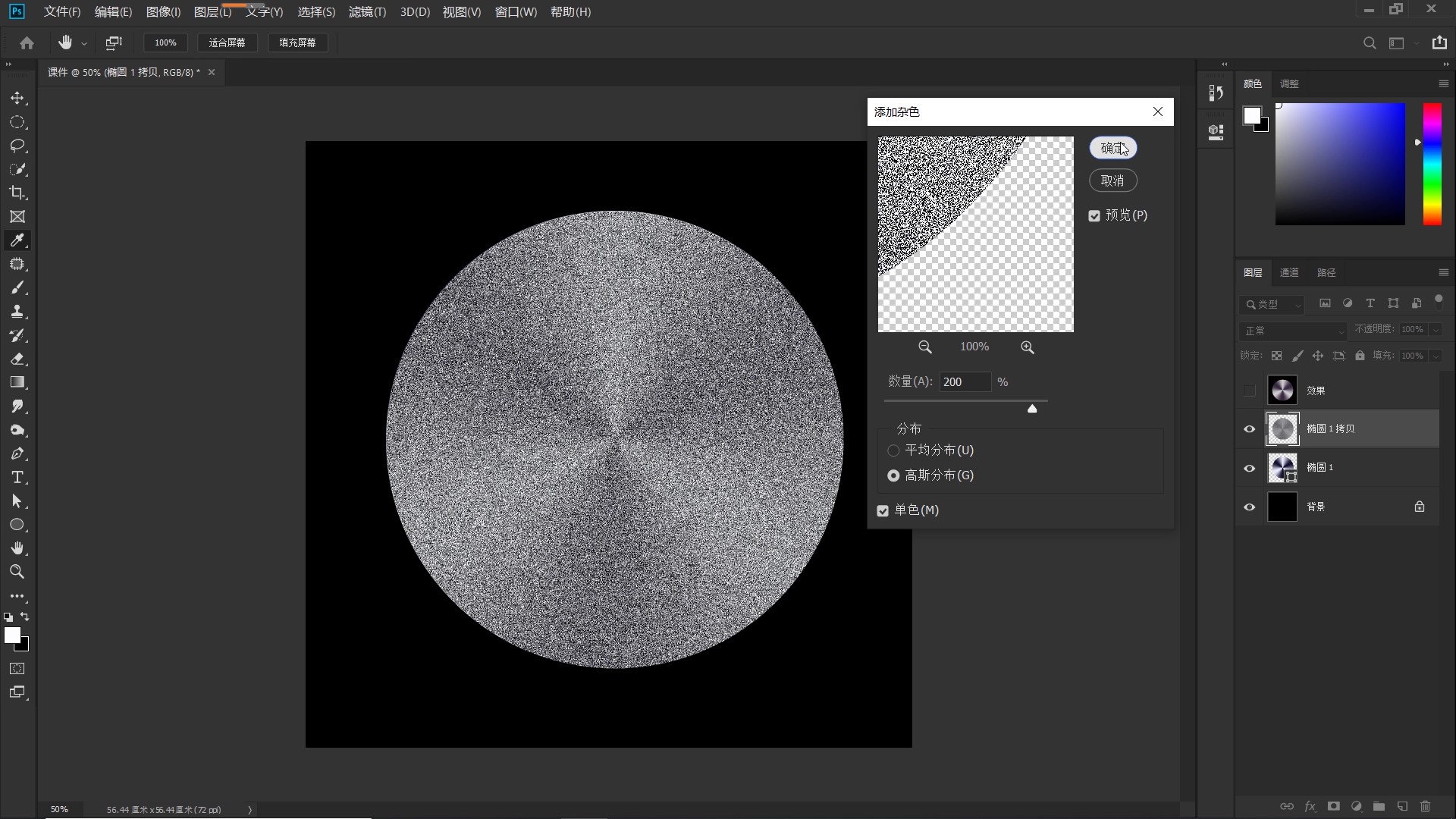The width and height of the screenshot is (1456, 819).
Task: Open the blend mode 正常 dropdown
Action: click(x=1293, y=331)
